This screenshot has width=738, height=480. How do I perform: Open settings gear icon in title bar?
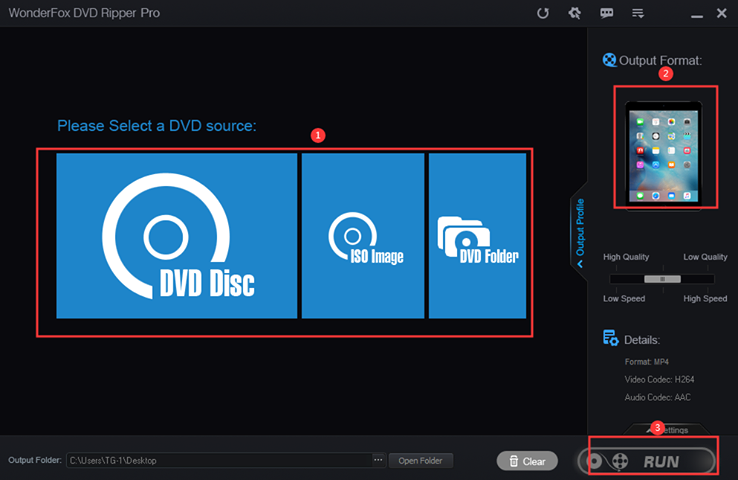click(574, 13)
